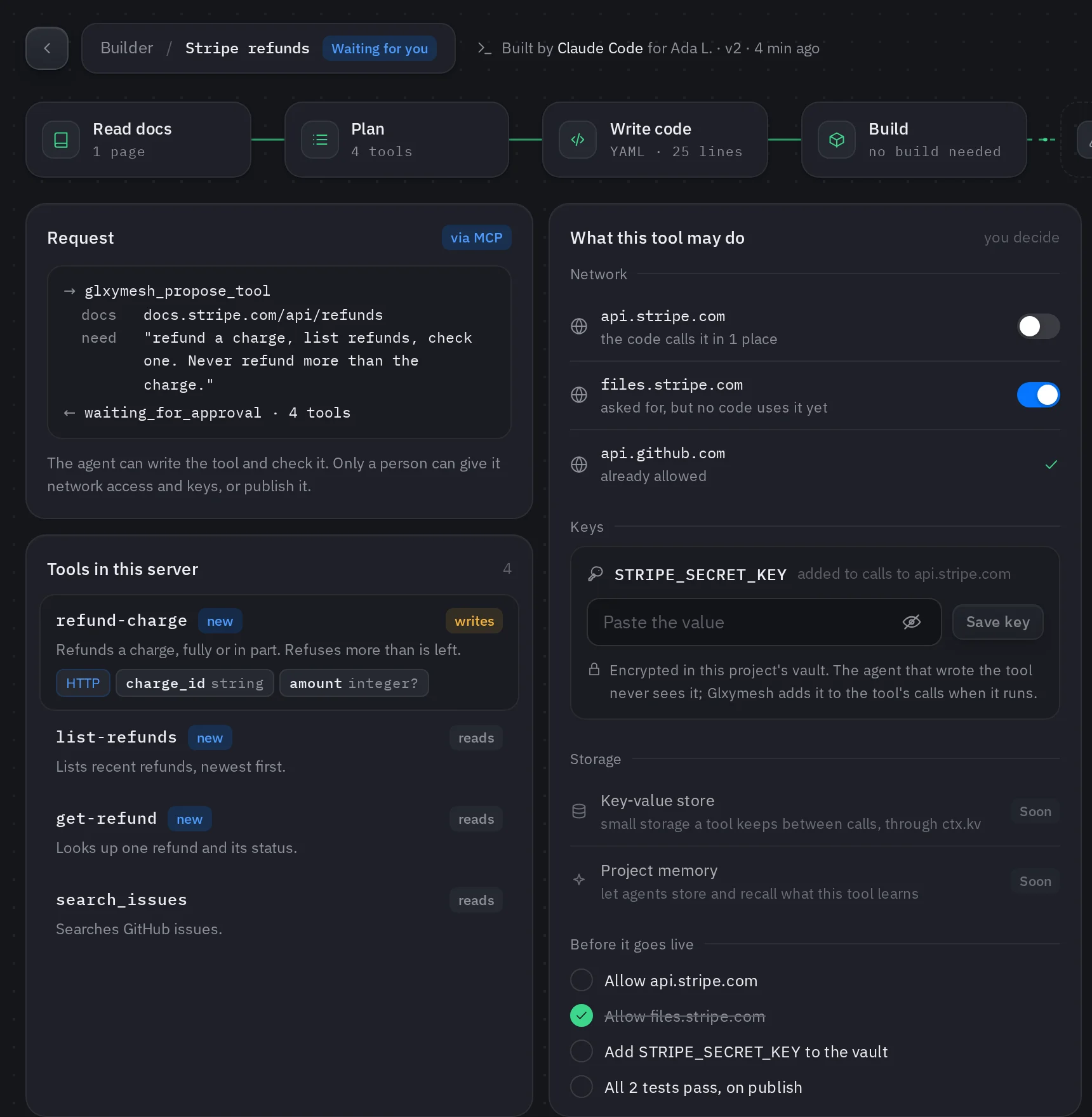Select the search_issues tool row
1092x1117 pixels.
point(279,914)
